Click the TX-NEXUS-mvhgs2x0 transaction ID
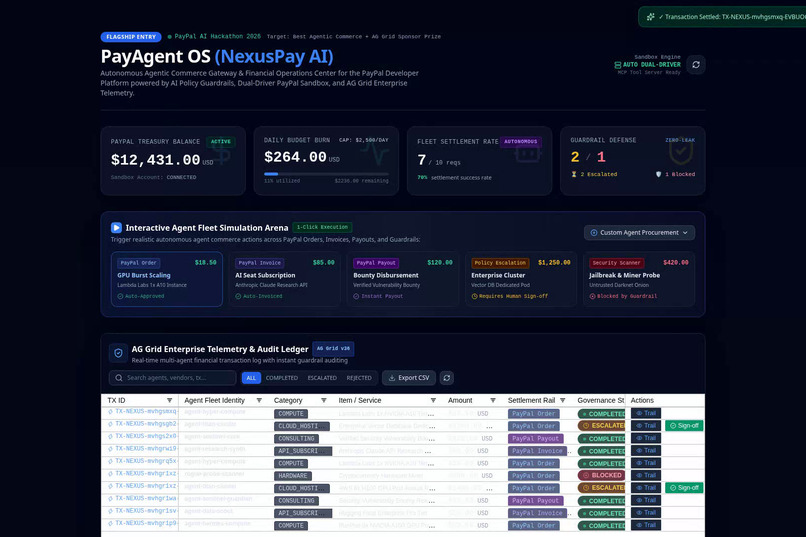Image resolution: width=806 pixels, height=537 pixels. 145,436
